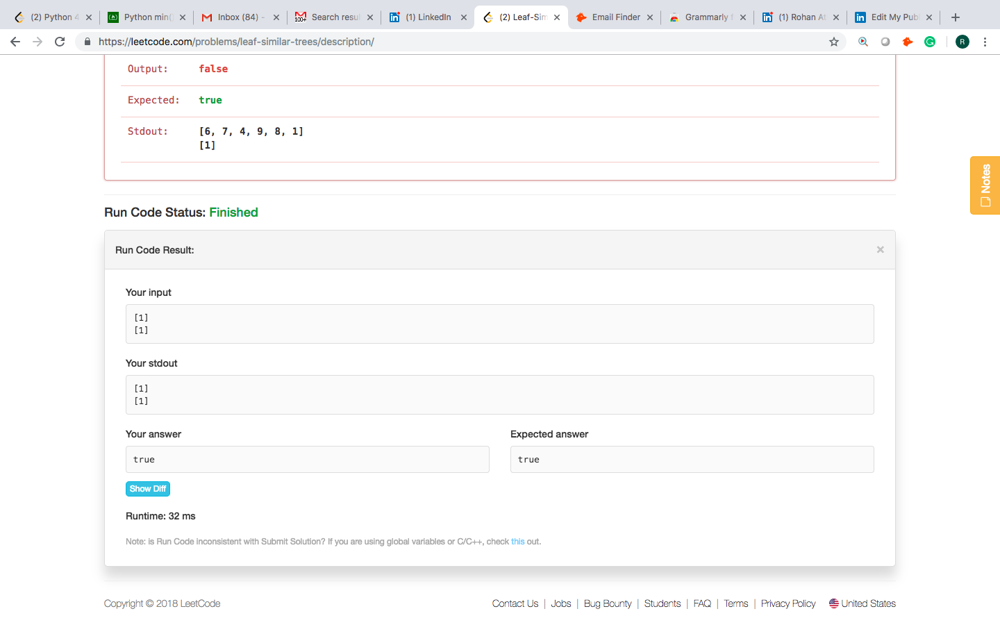This screenshot has width=1000, height=625.
Task: Click the Your input text box
Action: pyautogui.click(x=499, y=324)
